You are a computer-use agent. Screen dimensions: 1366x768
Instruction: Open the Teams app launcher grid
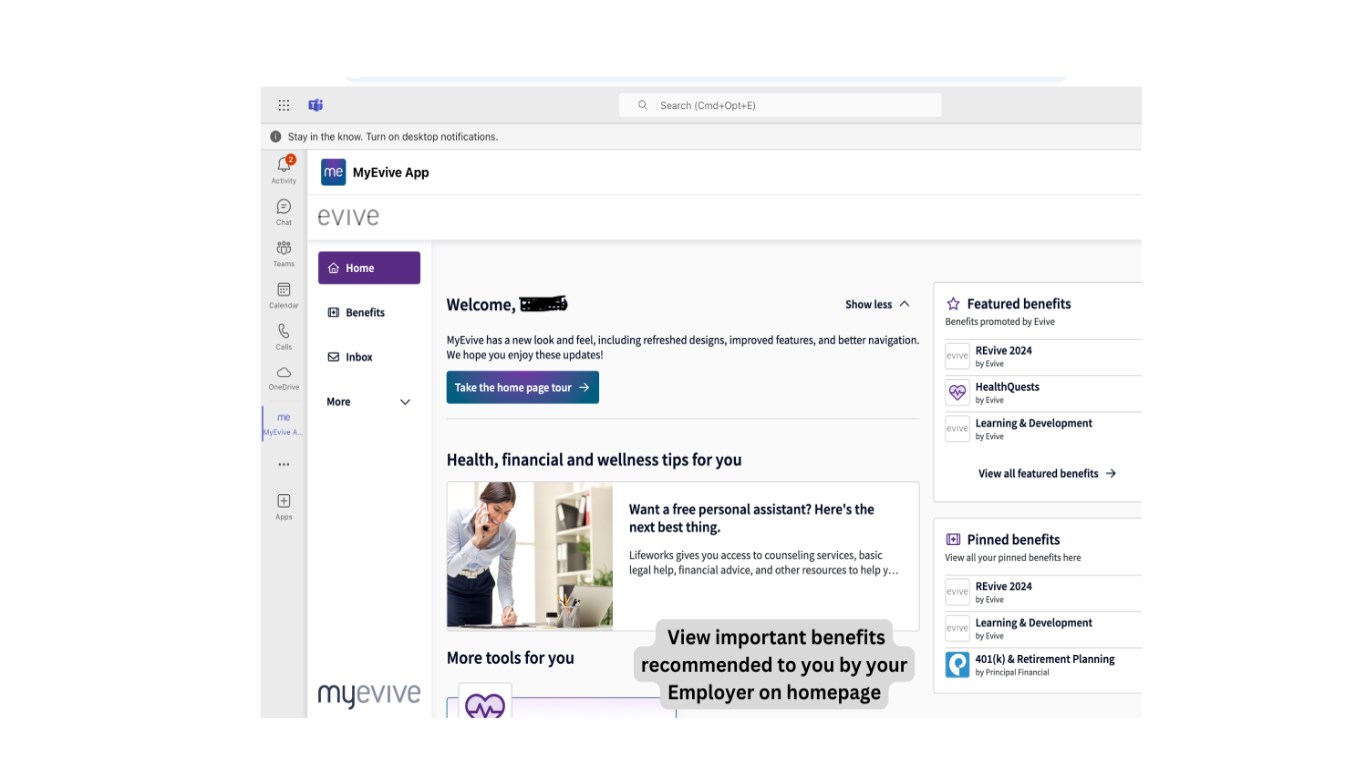point(284,105)
